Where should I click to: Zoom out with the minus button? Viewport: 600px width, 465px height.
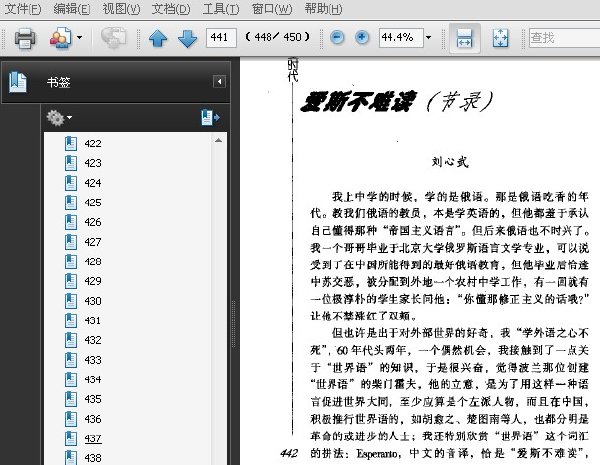click(x=337, y=38)
